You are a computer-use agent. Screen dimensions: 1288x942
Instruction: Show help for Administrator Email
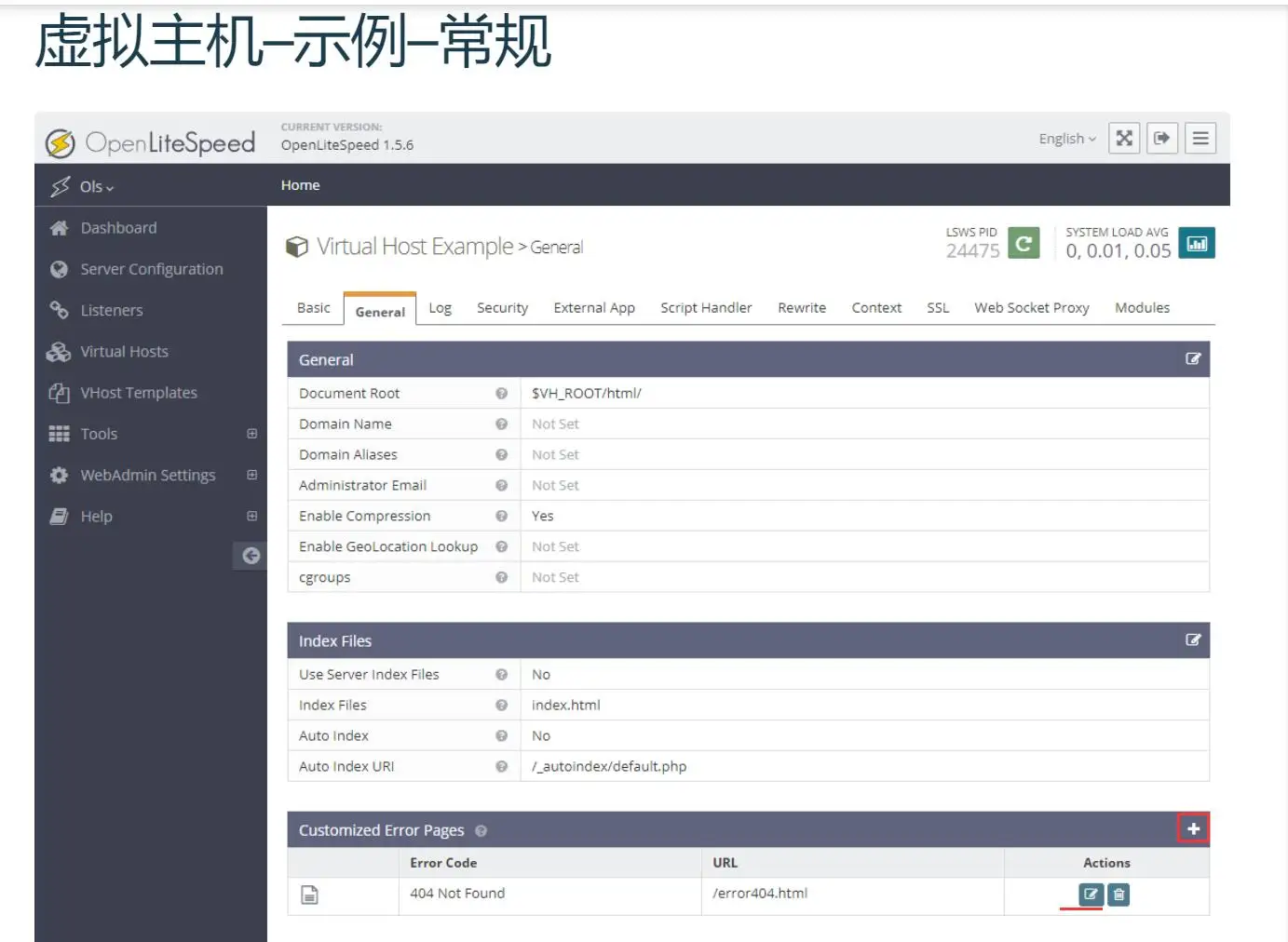(x=501, y=486)
